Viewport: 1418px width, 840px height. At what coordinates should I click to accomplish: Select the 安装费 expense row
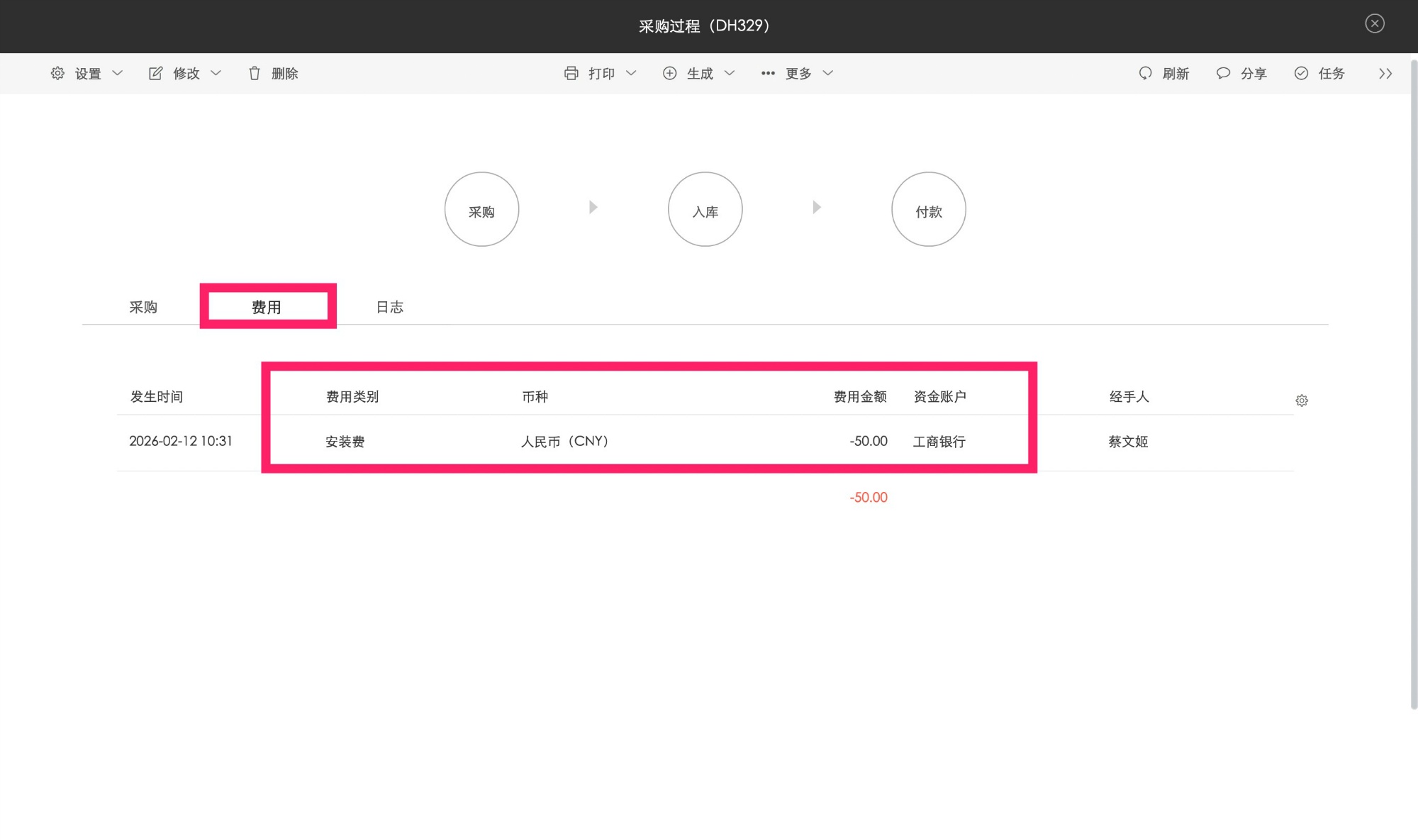pyautogui.click(x=345, y=442)
